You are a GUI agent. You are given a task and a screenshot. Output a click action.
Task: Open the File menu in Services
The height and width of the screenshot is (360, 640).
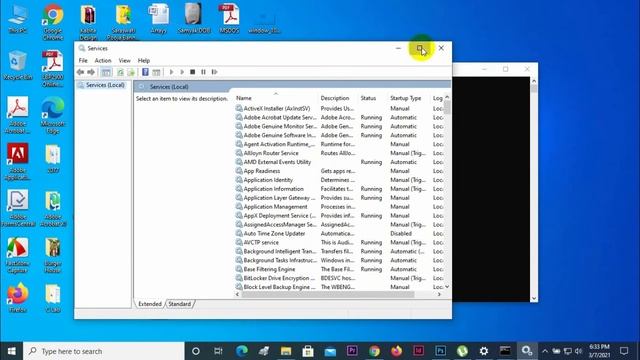pos(83,60)
